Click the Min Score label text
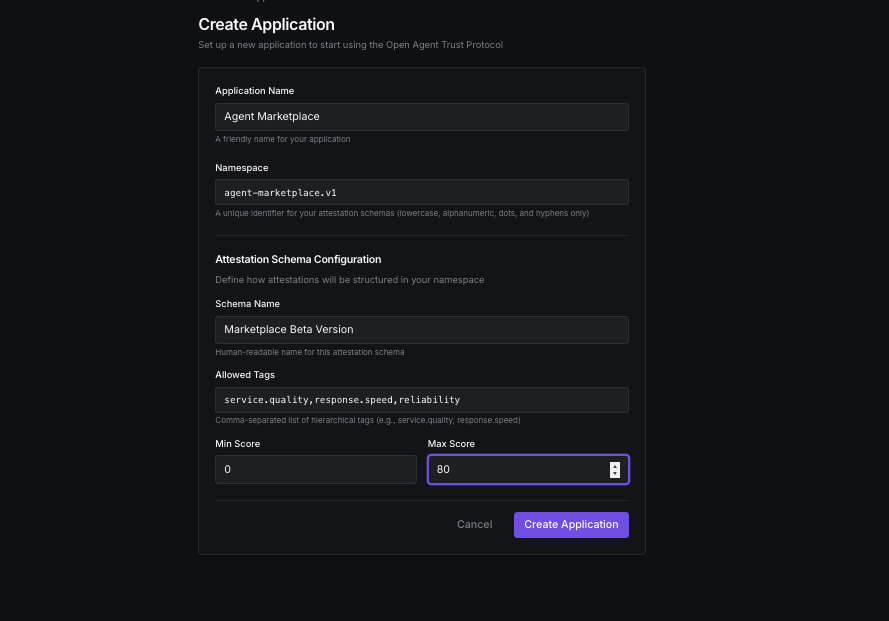This screenshot has width=889, height=621. tap(237, 443)
